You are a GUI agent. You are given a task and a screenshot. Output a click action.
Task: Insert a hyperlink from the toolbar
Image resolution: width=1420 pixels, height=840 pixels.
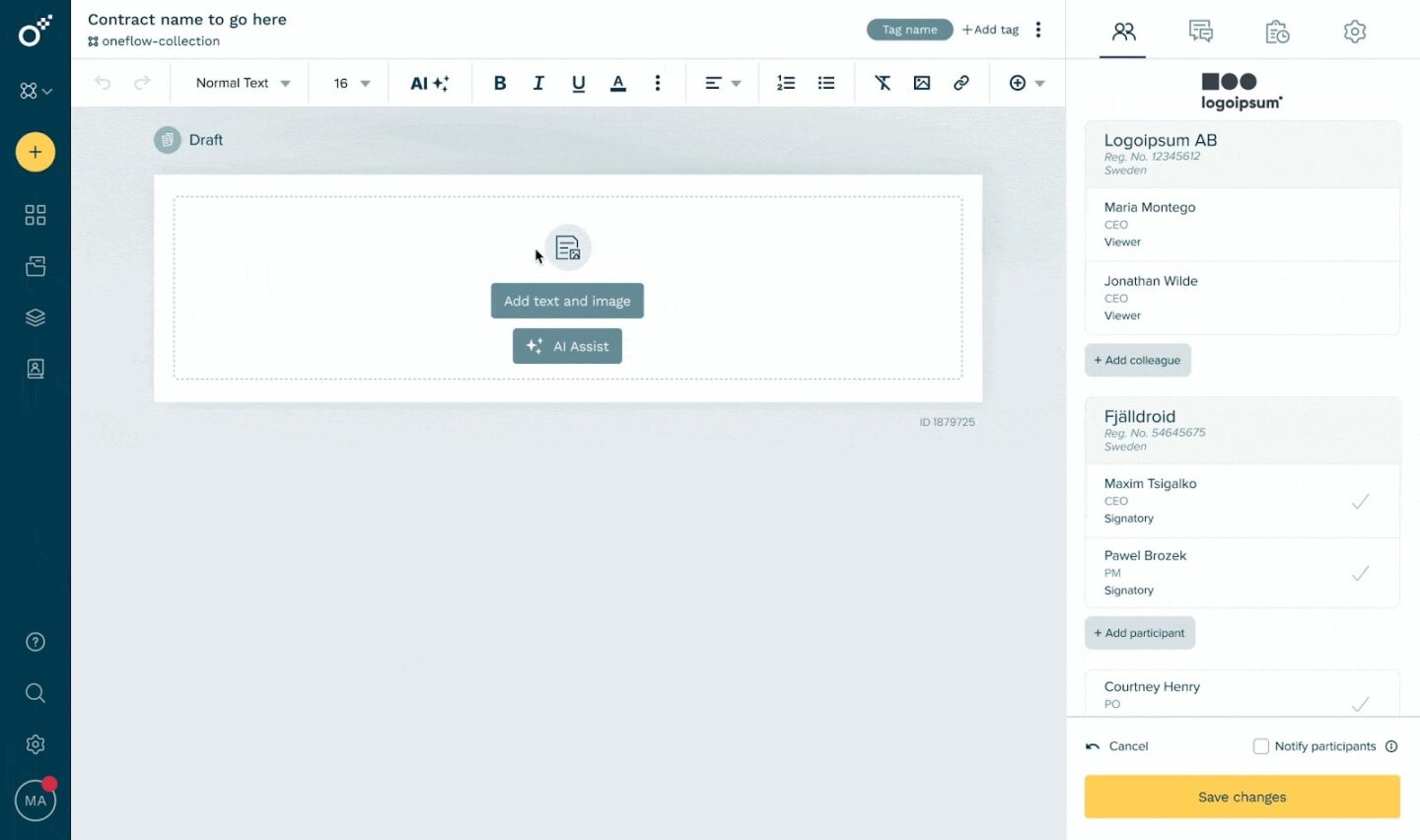960,83
